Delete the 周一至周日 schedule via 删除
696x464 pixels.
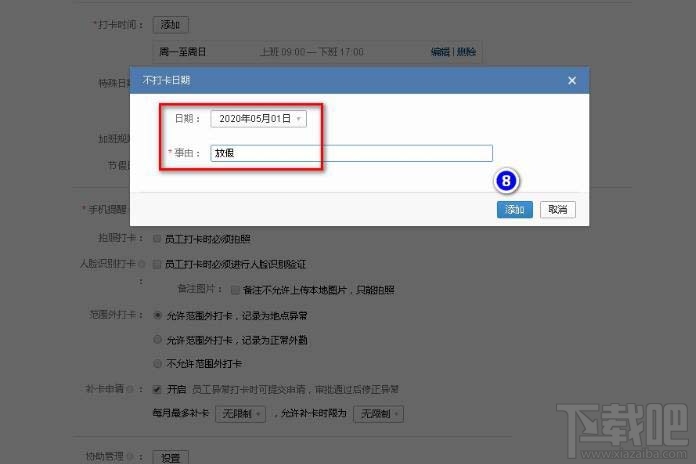(466, 52)
